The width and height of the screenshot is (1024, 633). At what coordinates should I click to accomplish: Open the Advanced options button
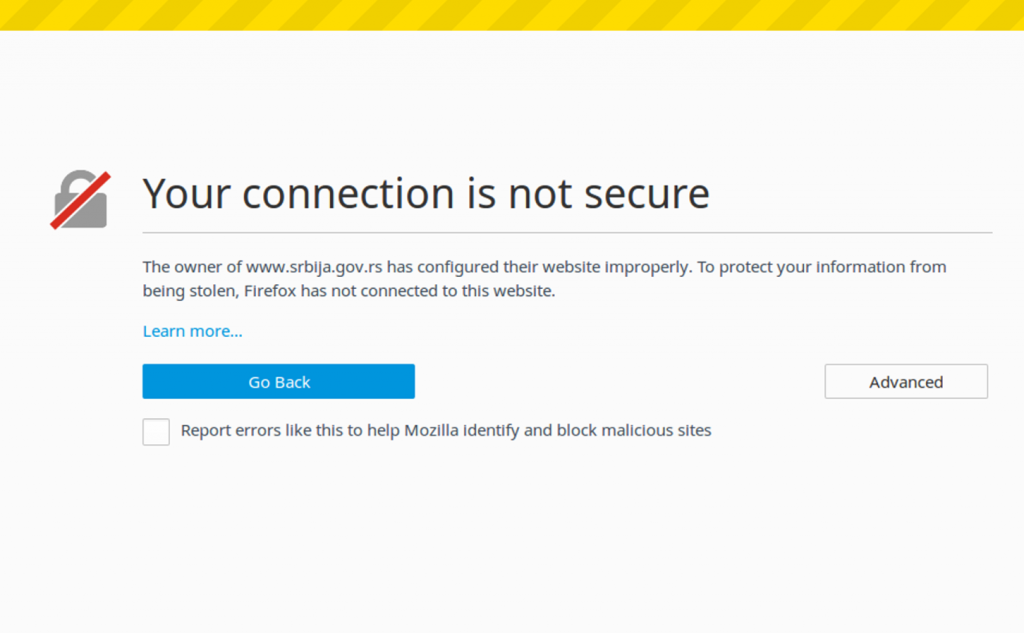coord(906,381)
